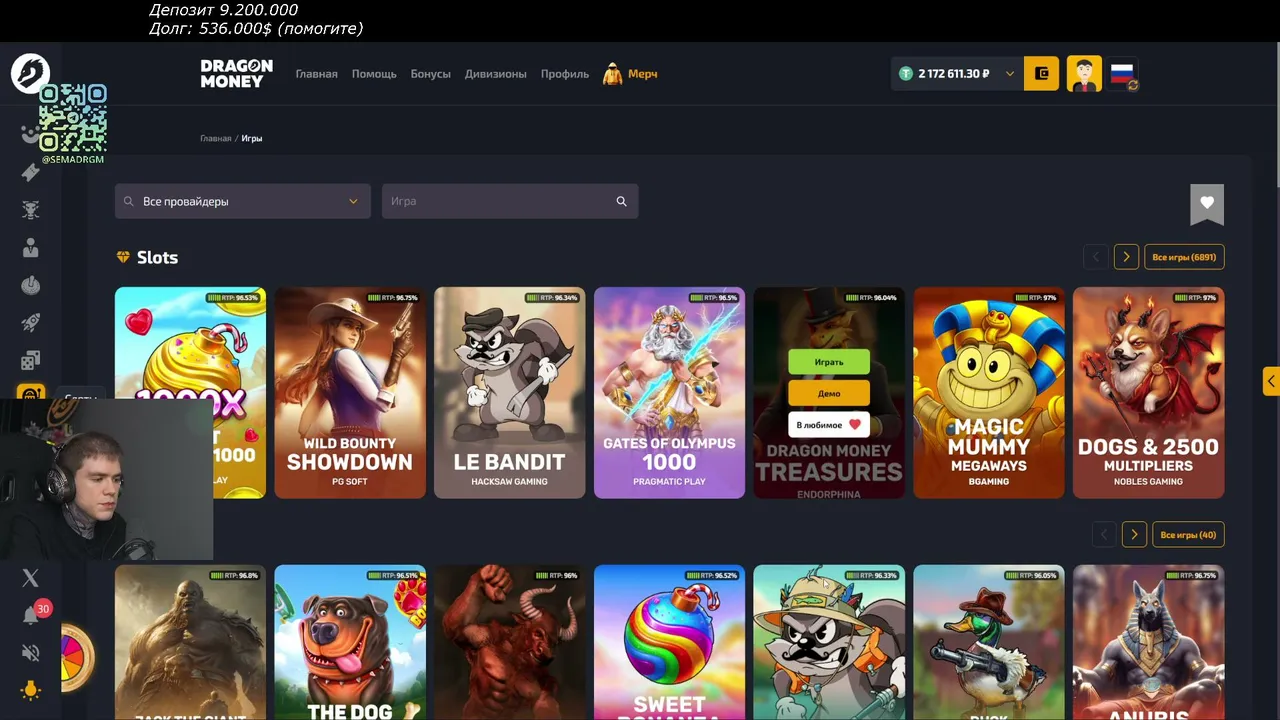The image size is (1280, 720).
Task: Open favorites via the heart bookmark
Action: pos(1207,204)
